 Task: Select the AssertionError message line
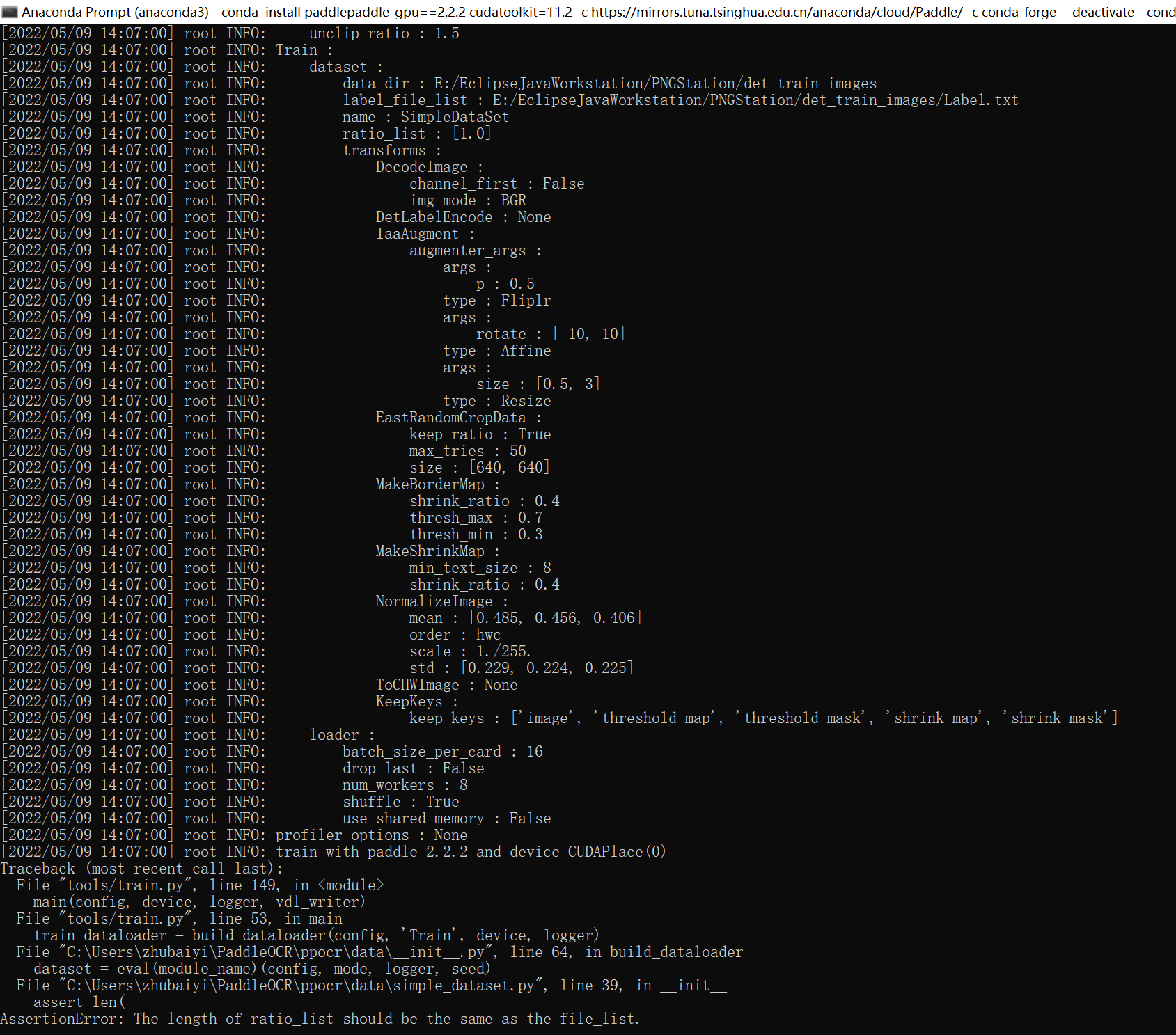tap(320, 1018)
